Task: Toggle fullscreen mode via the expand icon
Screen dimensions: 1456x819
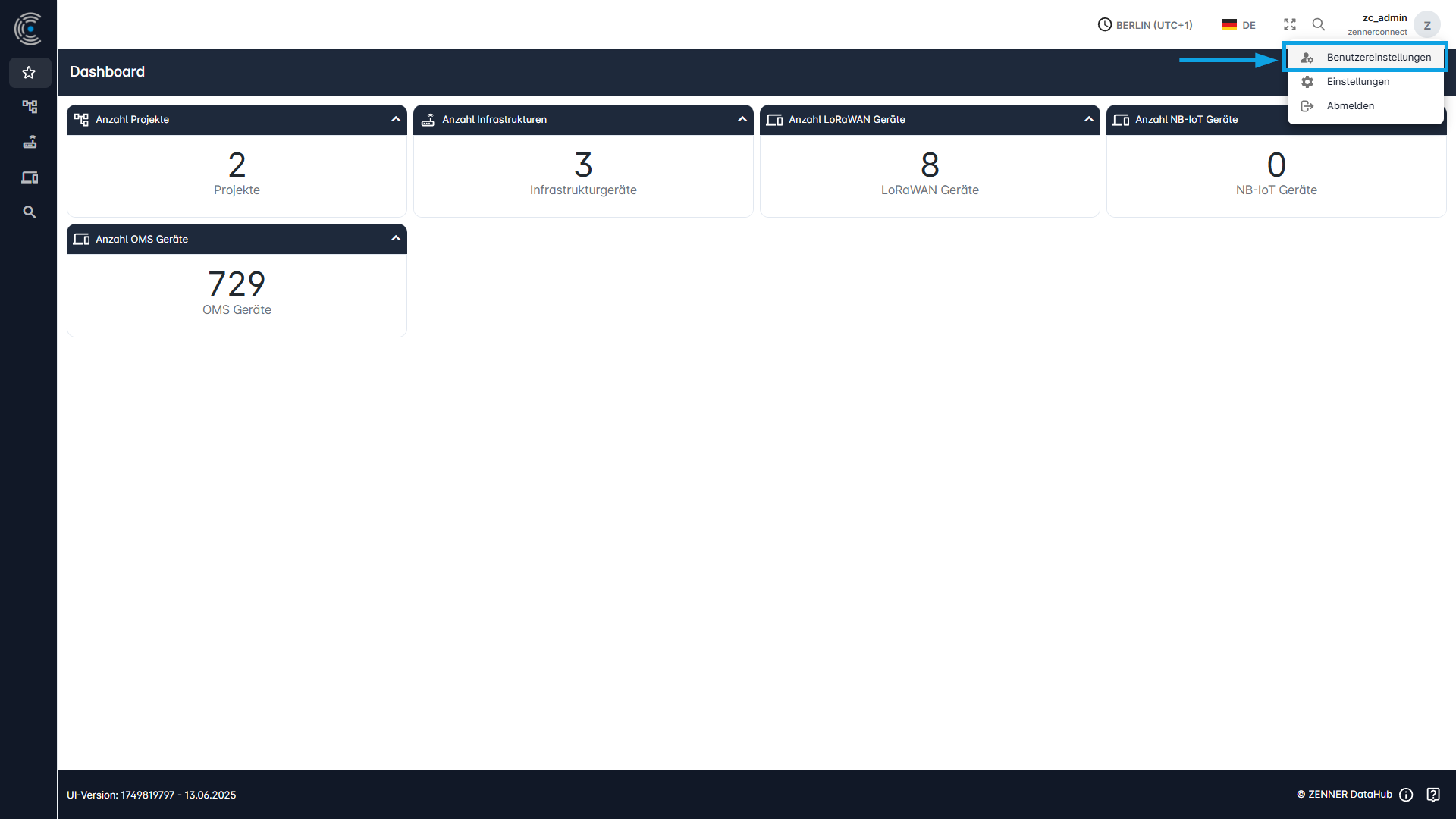Action: [x=1289, y=24]
